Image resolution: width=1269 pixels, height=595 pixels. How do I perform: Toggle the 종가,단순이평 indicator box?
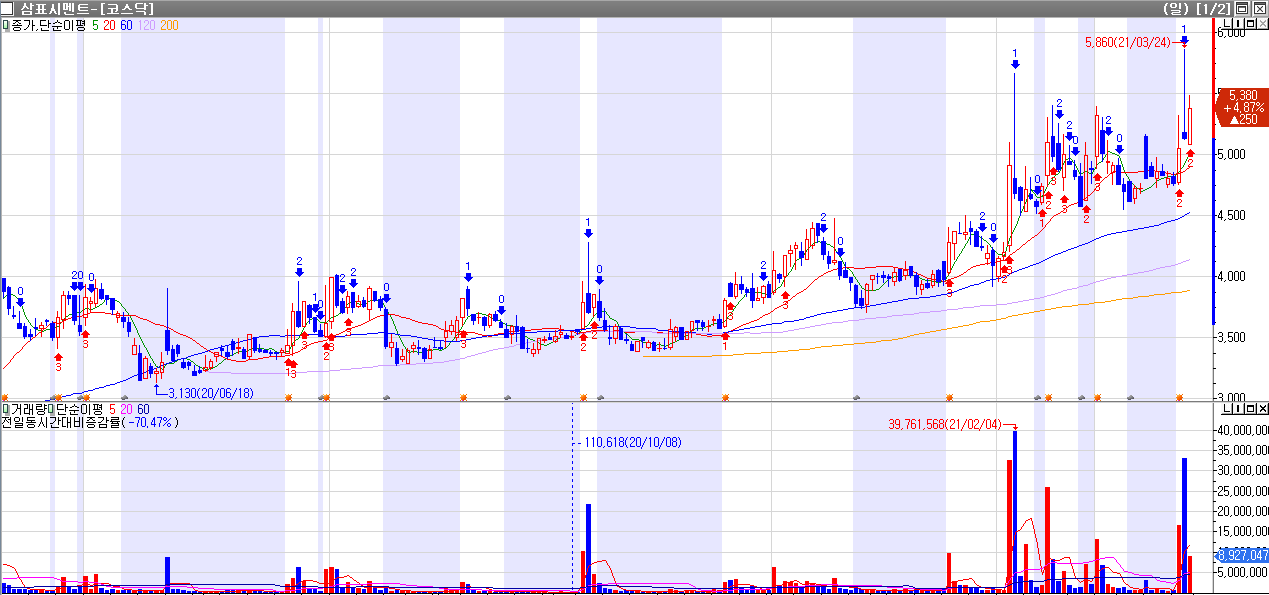pyautogui.click(x=5, y=25)
